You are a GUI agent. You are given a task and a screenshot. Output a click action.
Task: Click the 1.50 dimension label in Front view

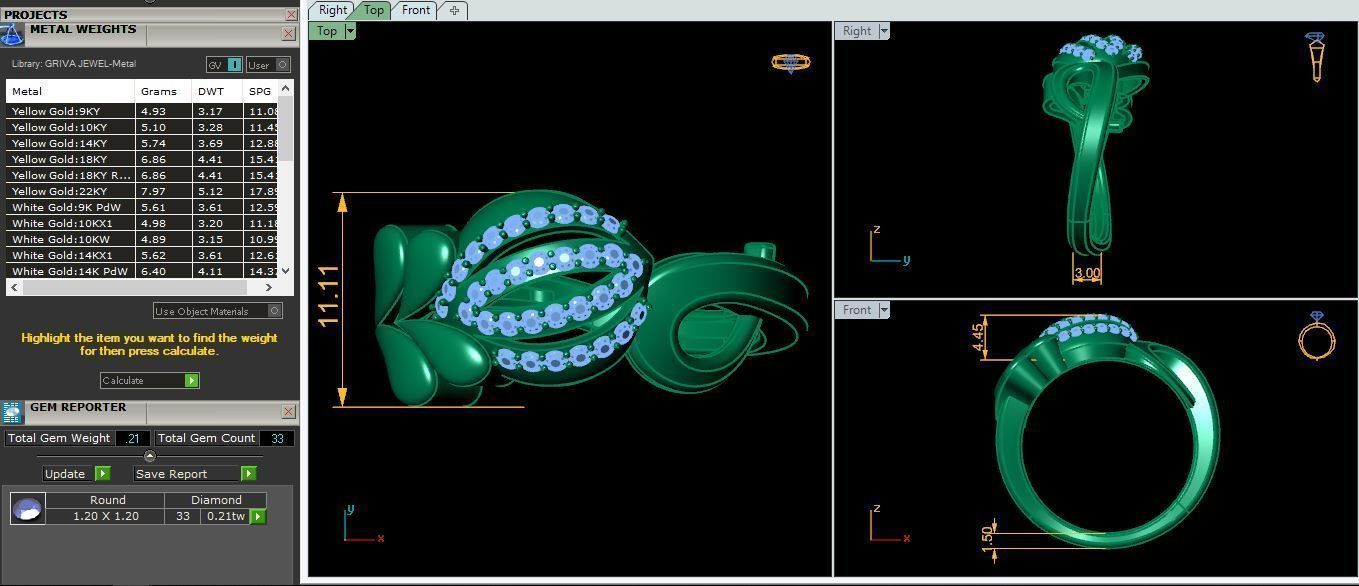pyautogui.click(x=987, y=540)
